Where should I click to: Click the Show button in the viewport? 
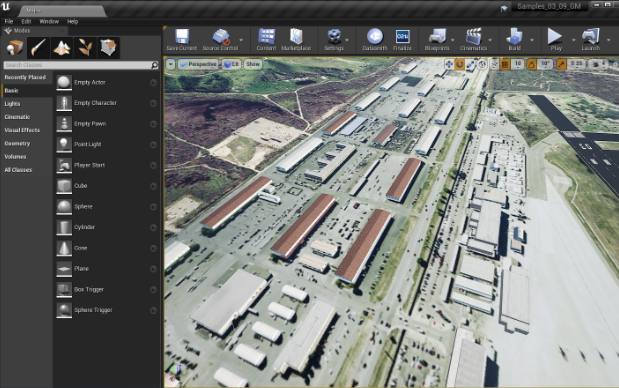[253, 64]
